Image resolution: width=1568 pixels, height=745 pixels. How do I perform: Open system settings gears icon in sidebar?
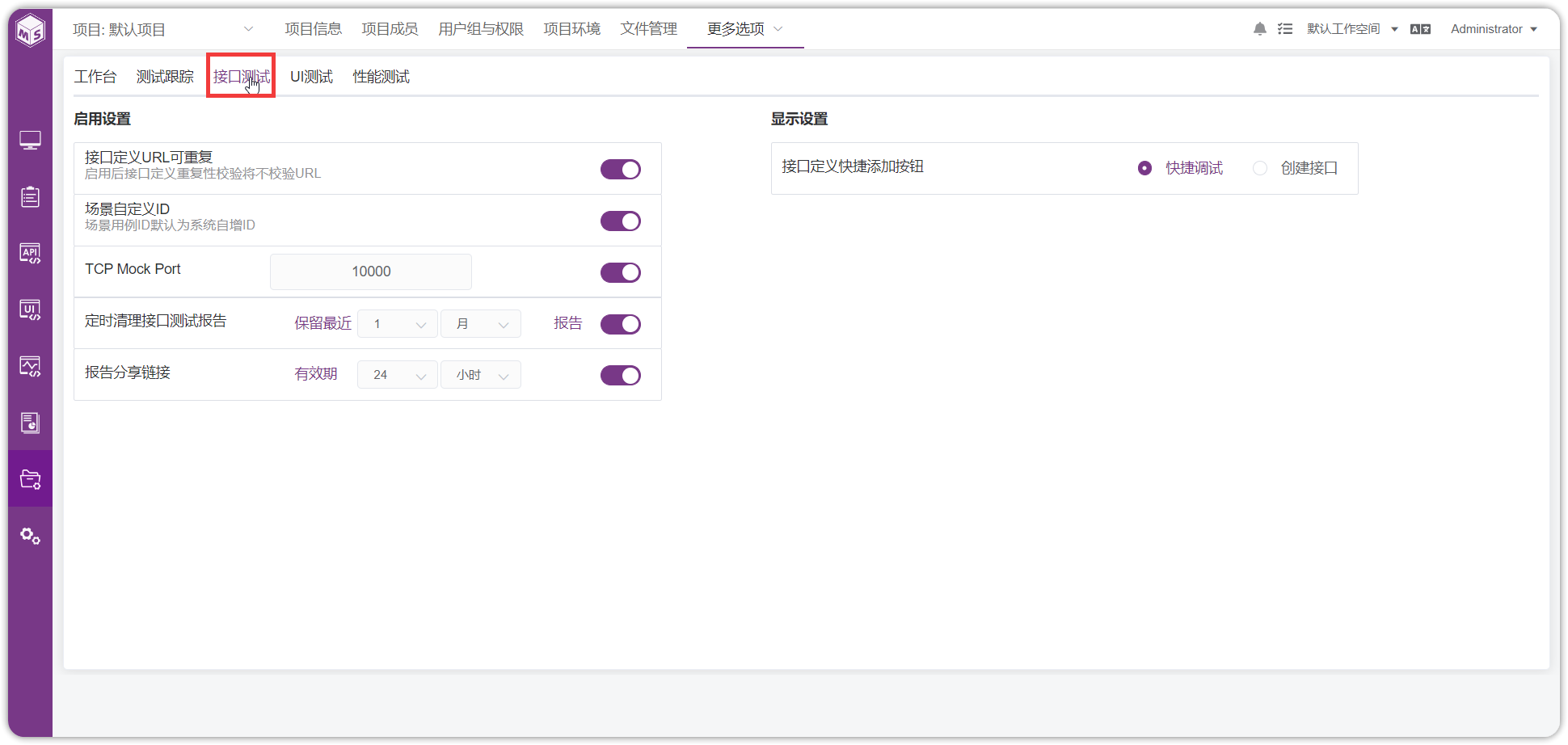(30, 536)
